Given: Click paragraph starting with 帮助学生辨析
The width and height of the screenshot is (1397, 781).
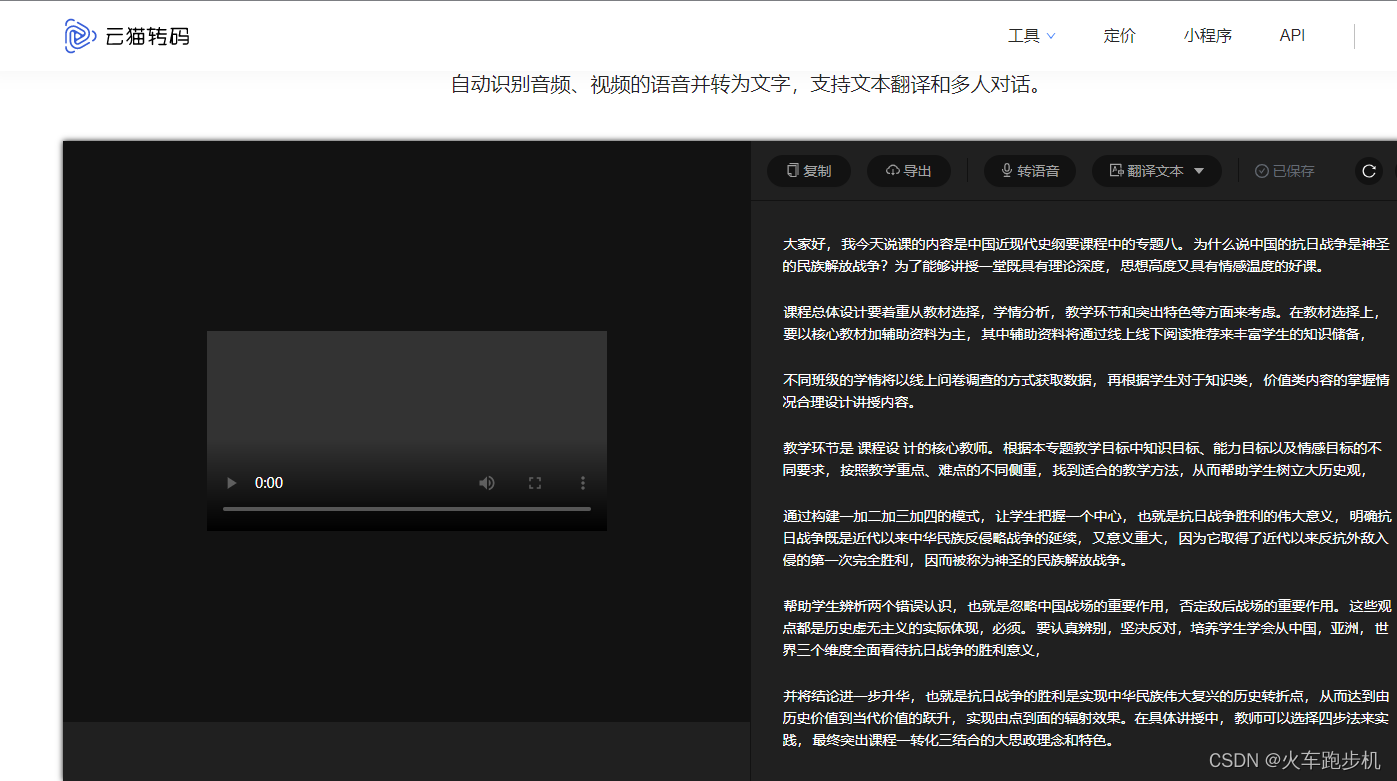Looking at the screenshot, I should point(1086,628).
